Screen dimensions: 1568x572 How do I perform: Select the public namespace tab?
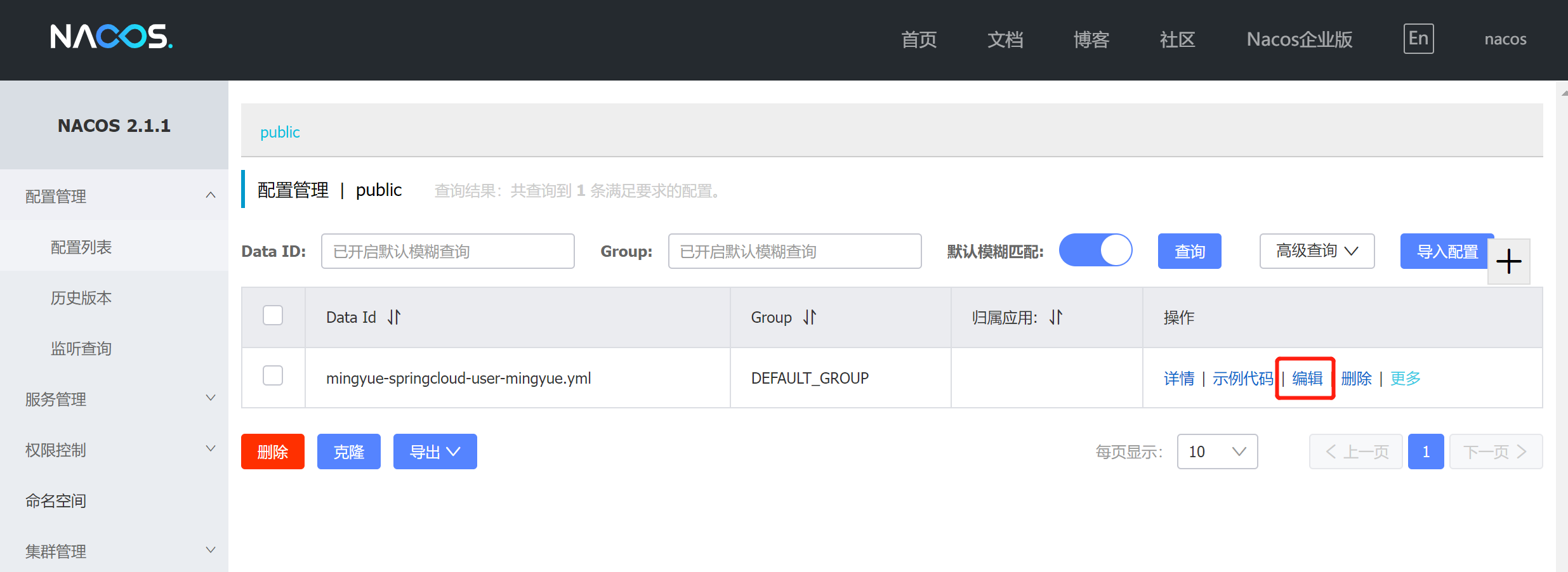pos(280,132)
